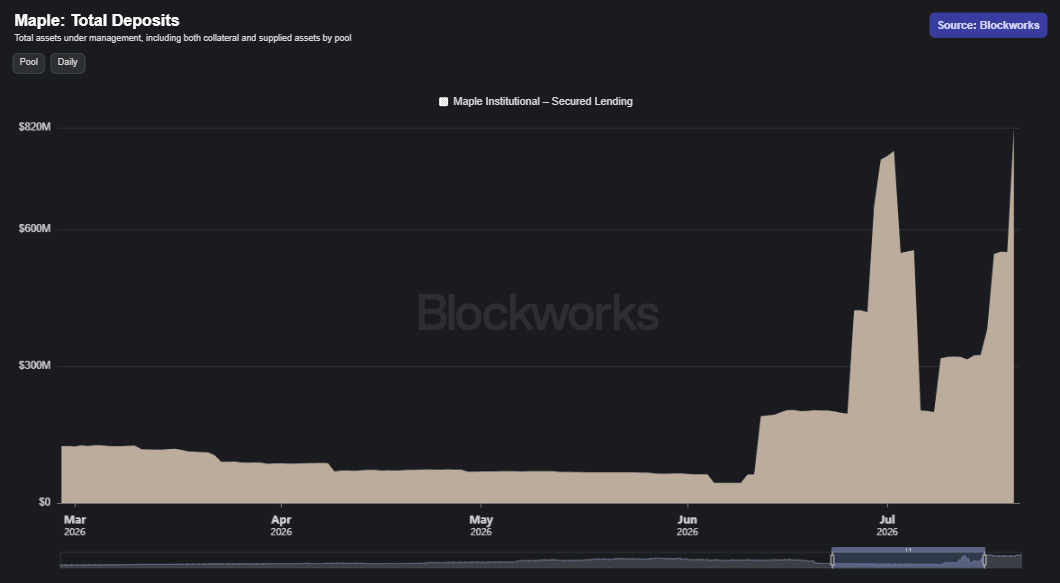Click the Pool filter button

pos(28,63)
